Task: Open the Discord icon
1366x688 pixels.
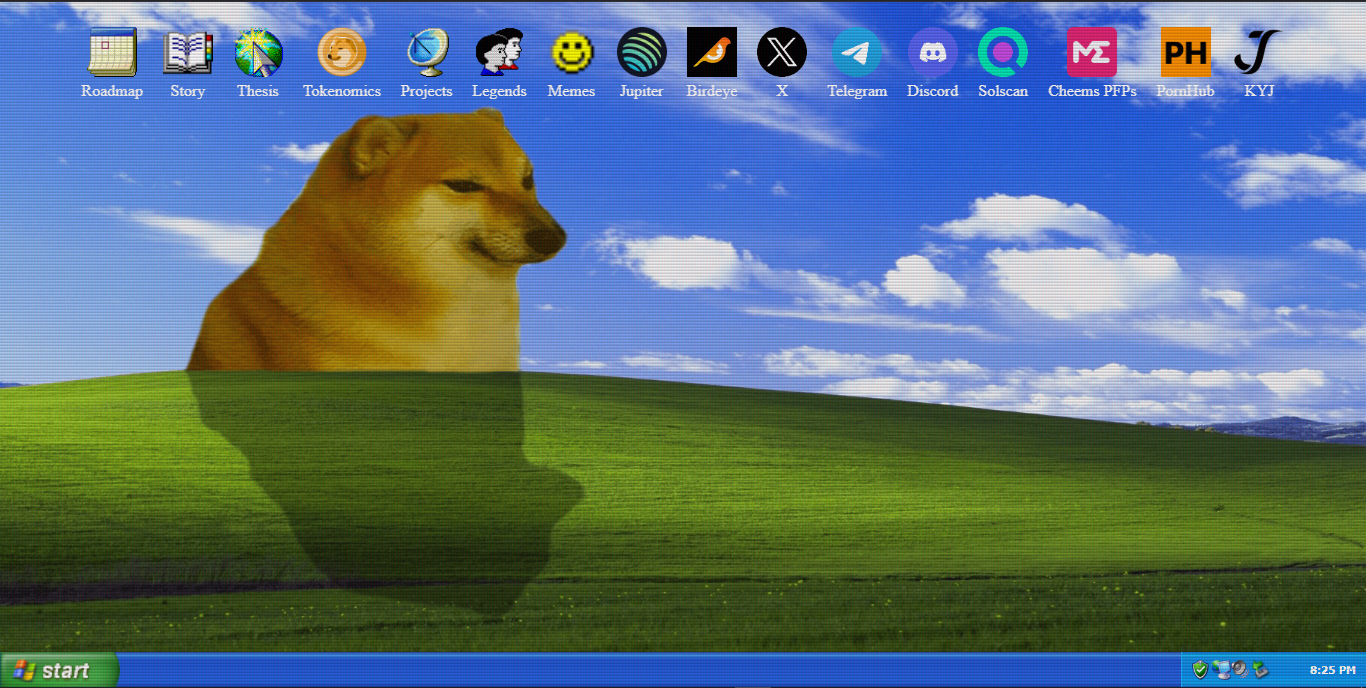Action: click(933, 53)
